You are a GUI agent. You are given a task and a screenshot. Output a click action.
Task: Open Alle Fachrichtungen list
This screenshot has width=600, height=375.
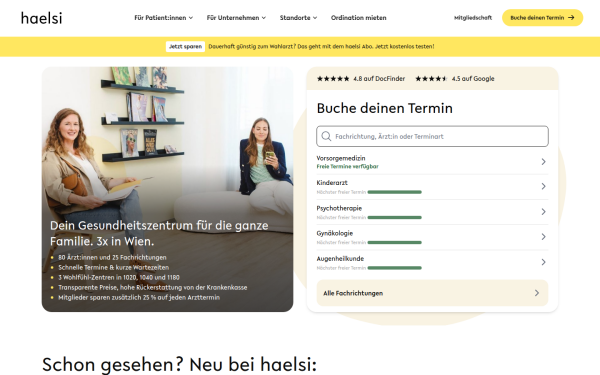432,293
